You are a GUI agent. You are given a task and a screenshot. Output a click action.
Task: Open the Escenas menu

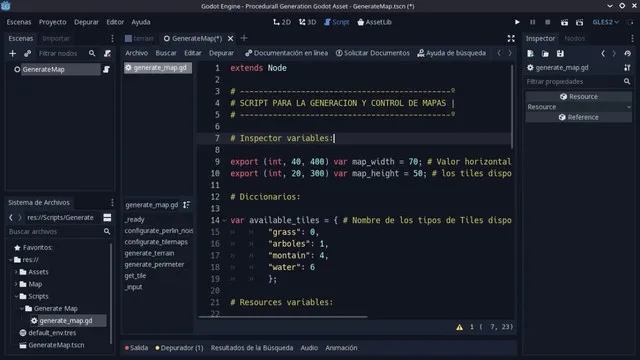19,22
